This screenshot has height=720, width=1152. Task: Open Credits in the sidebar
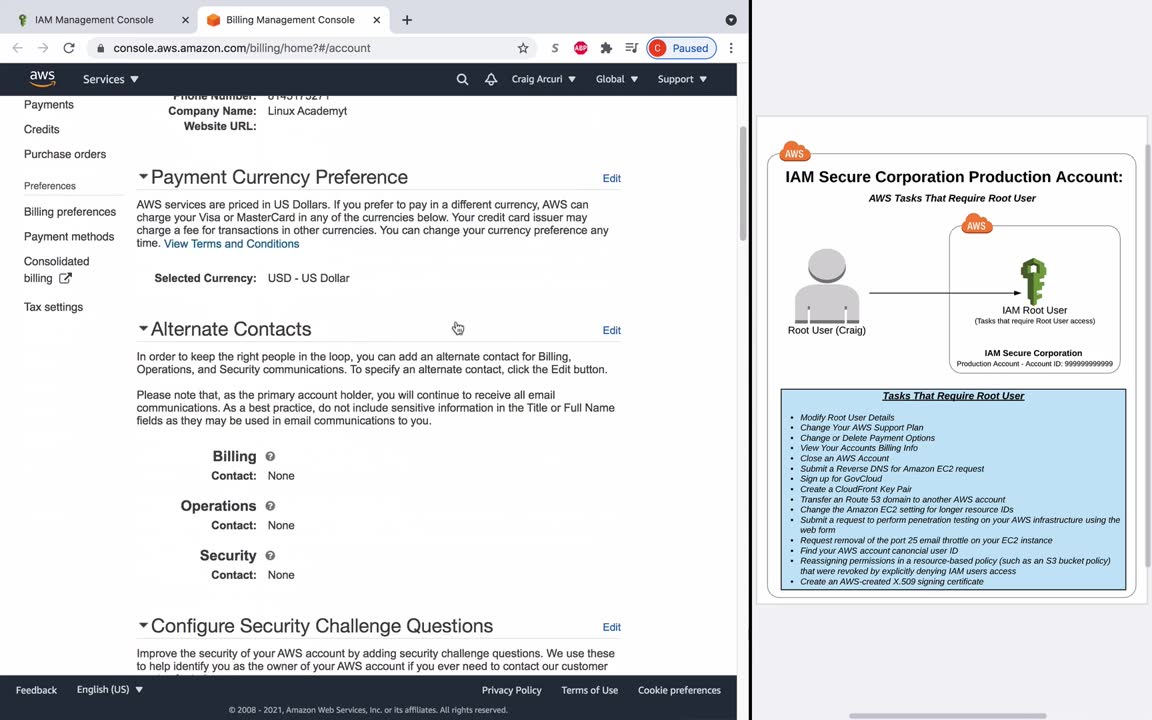(41, 129)
